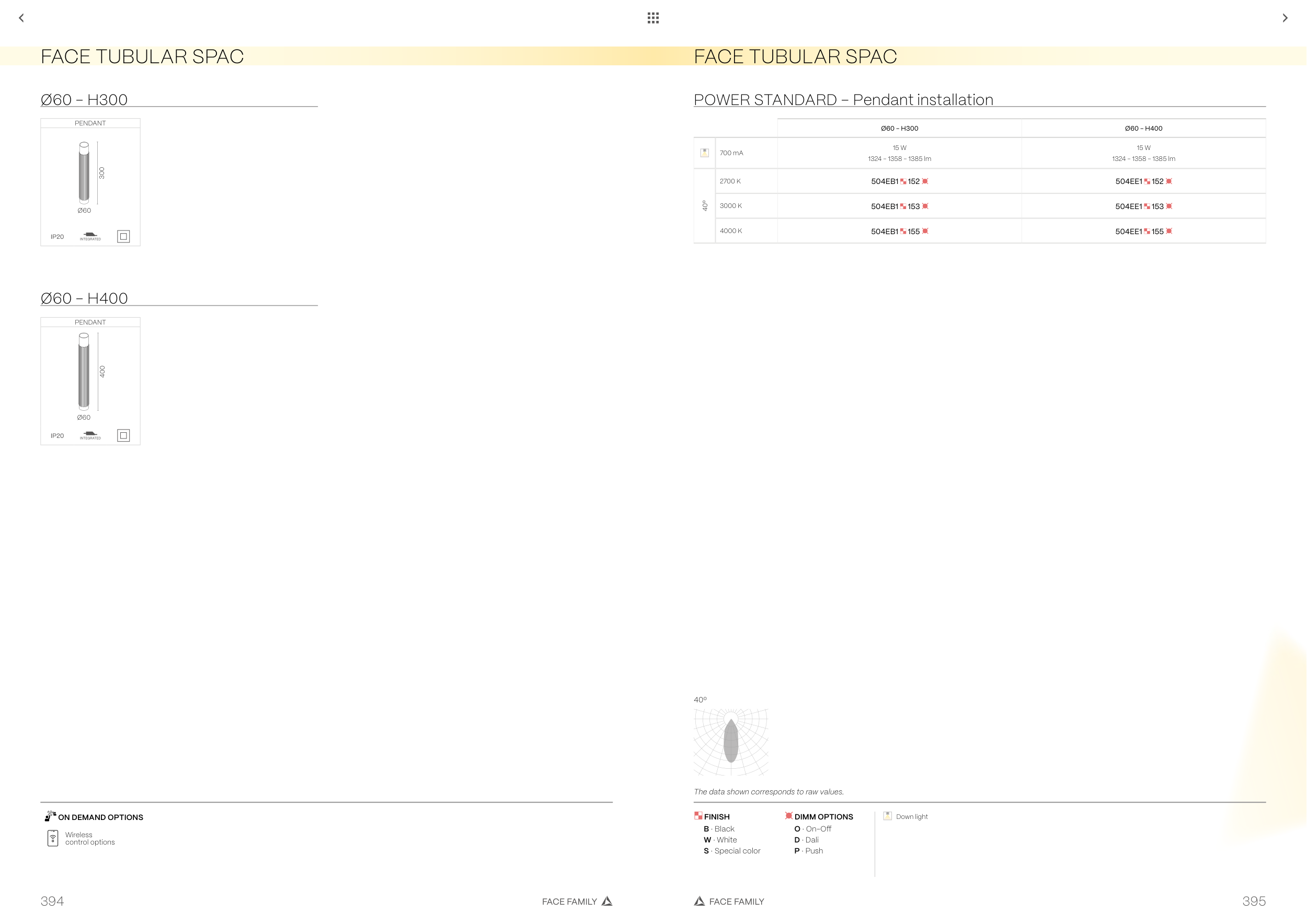Open the page grid overview icon
This screenshot has width=1307, height=924.
tap(653, 18)
